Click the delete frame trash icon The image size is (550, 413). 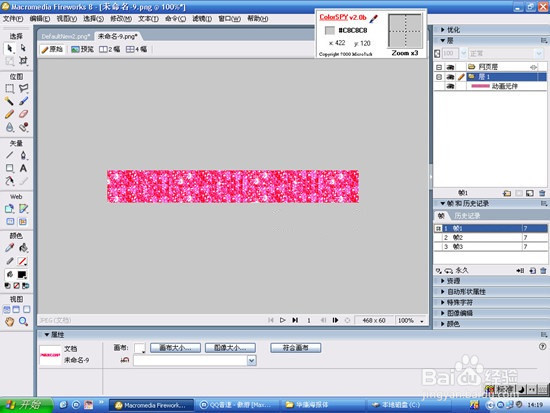(x=543, y=271)
